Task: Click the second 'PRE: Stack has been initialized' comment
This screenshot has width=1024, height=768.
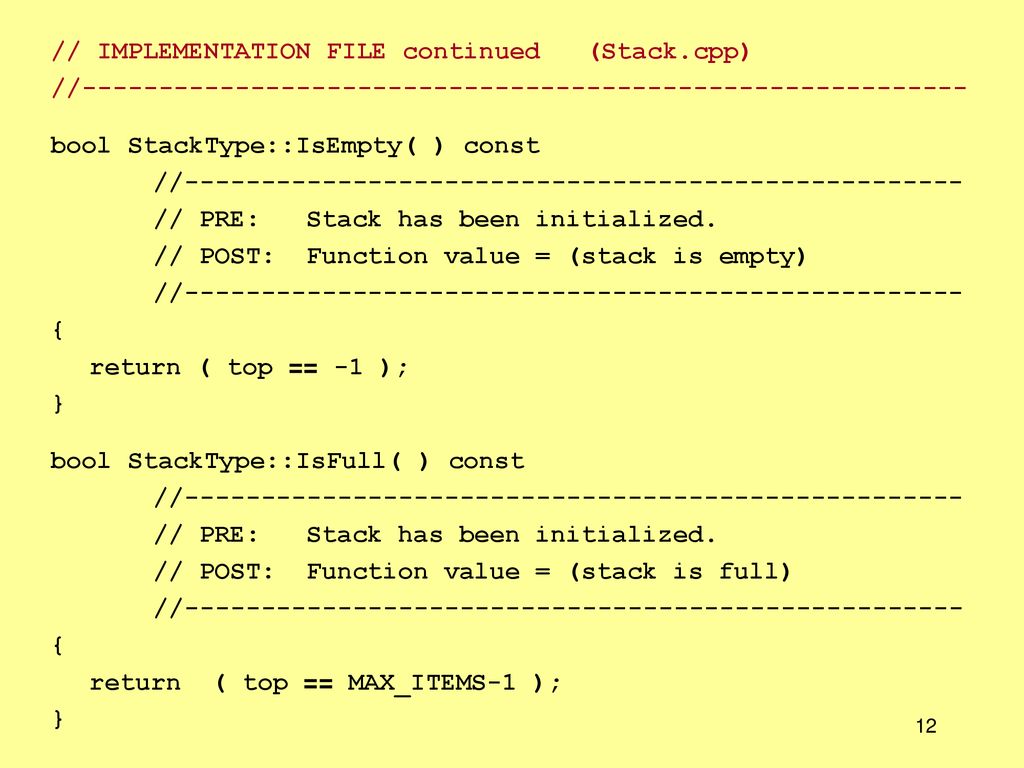Action: 436,535
